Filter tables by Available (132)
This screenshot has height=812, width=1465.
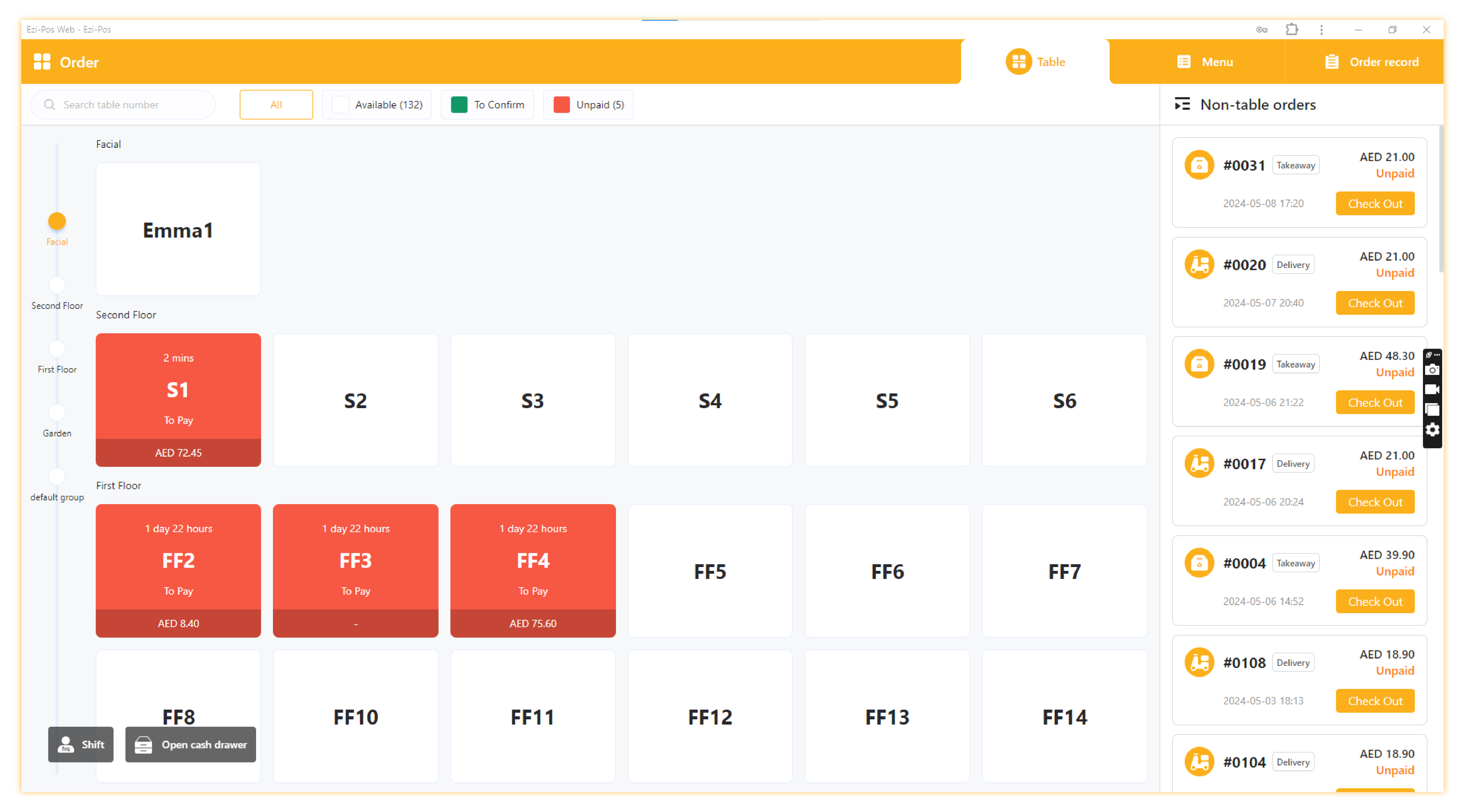(377, 105)
